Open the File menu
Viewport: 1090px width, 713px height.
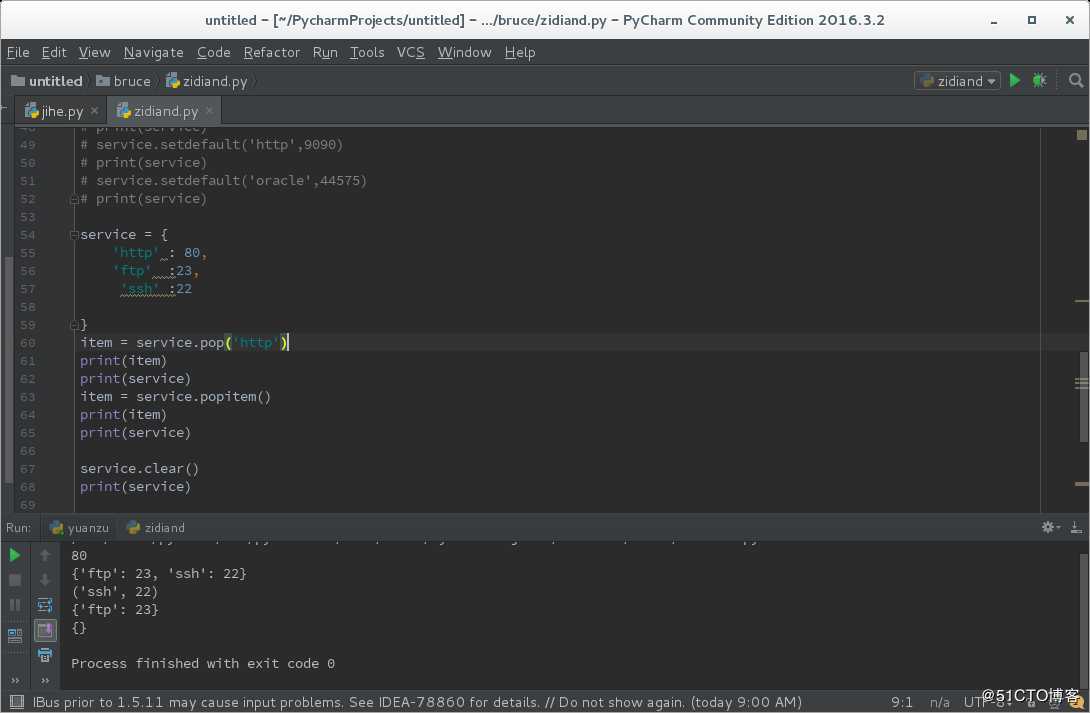(x=18, y=52)
